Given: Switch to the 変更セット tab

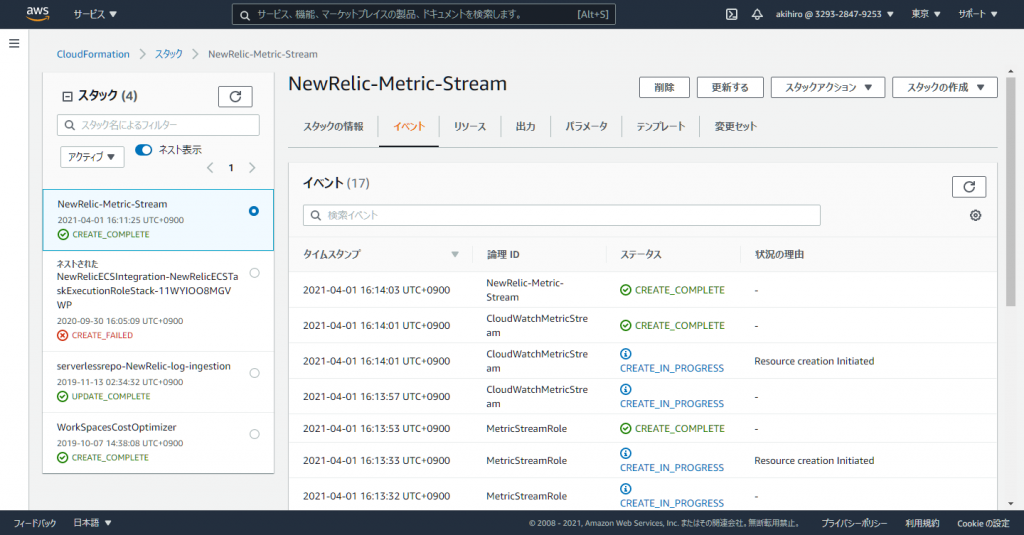Looking at the screenshot, I should coord(735,127).
